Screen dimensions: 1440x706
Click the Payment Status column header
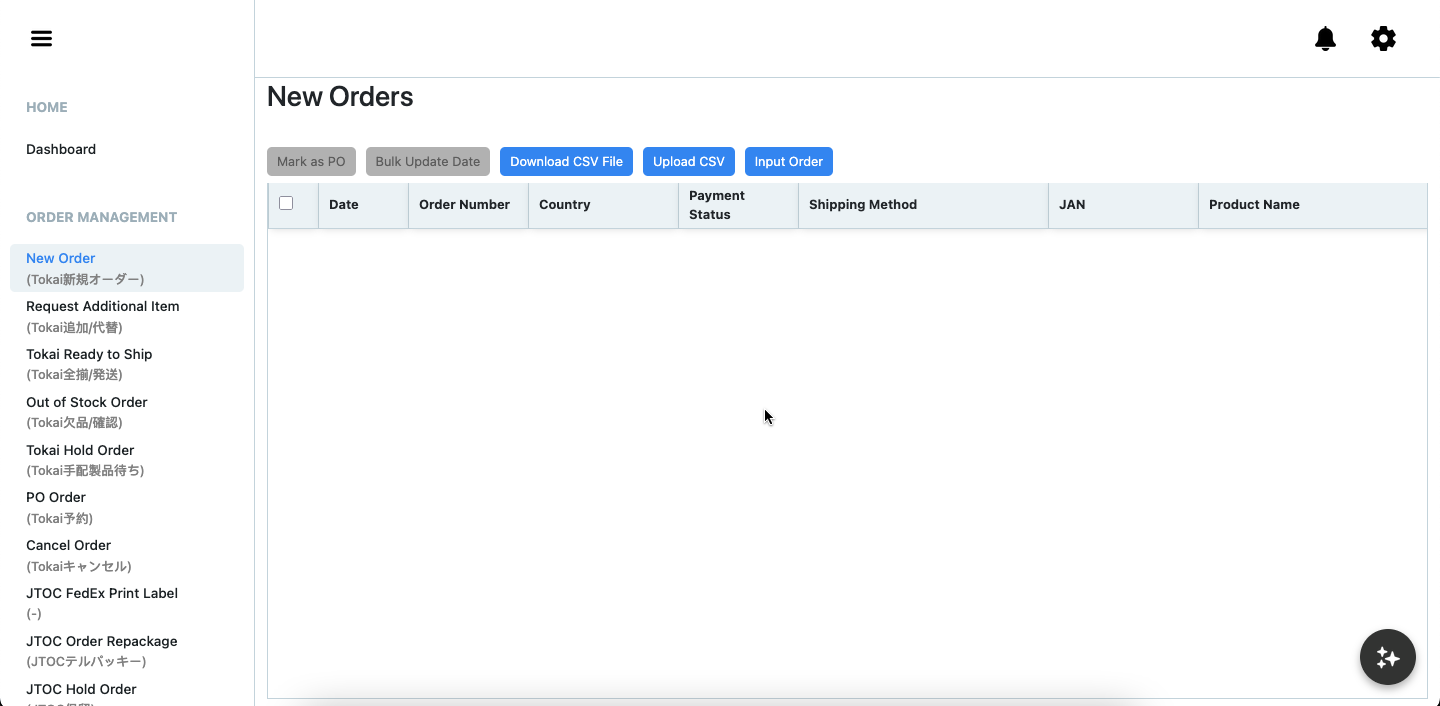pyautogui.click(x=717, y=205)
